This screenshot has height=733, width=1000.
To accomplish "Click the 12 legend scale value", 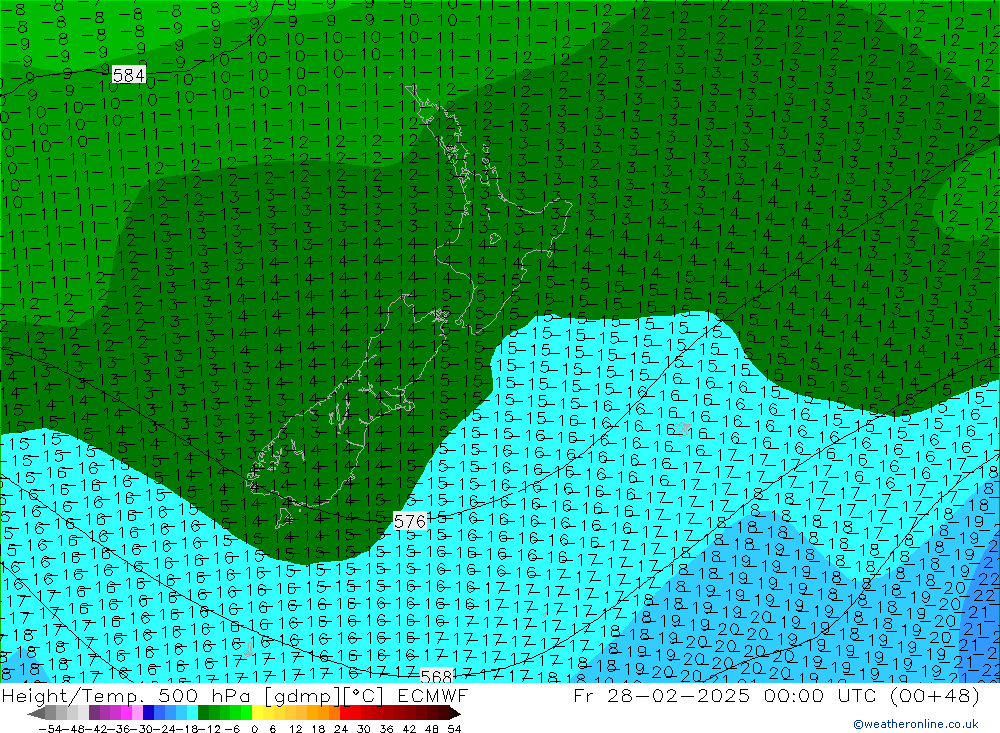I will (295, 729).
